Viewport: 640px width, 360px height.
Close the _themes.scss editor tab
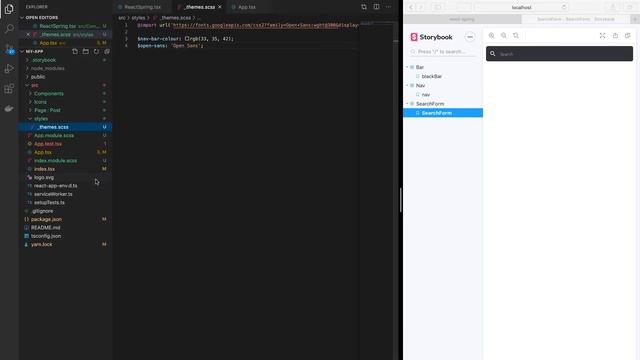220,7
